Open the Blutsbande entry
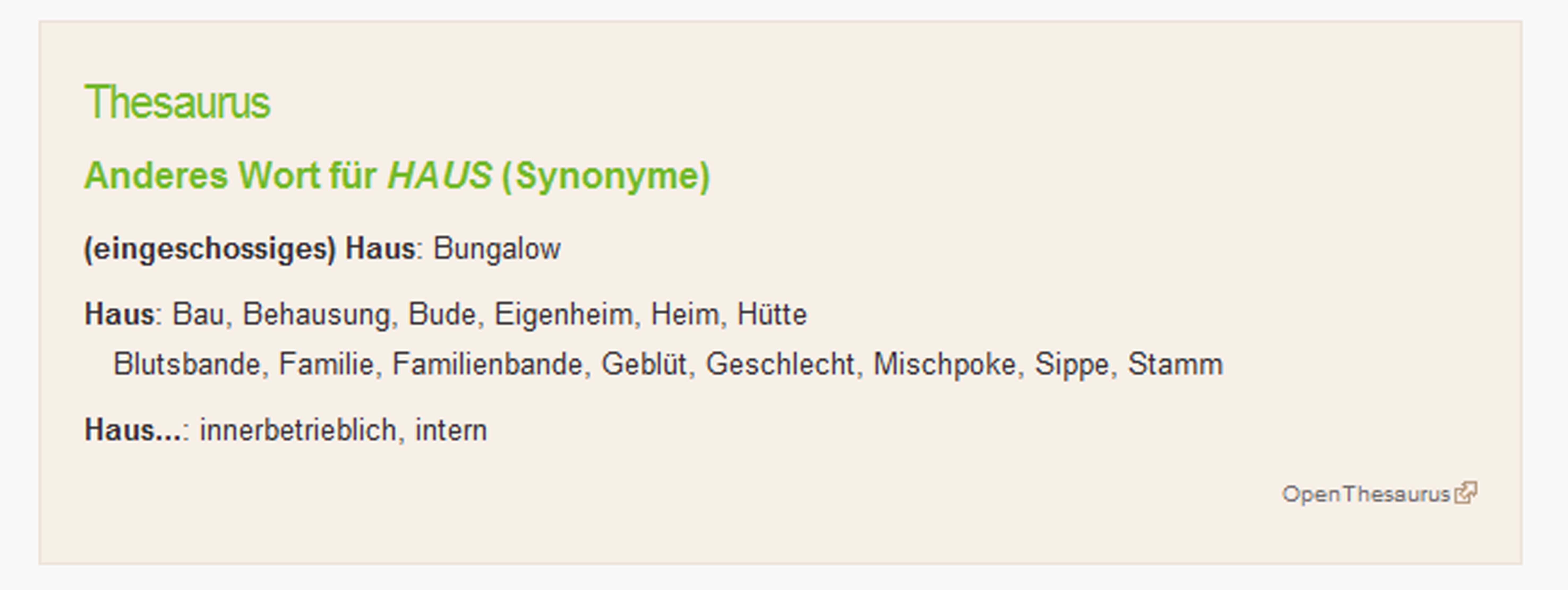The image size is (1568, 590). point(187,364)
